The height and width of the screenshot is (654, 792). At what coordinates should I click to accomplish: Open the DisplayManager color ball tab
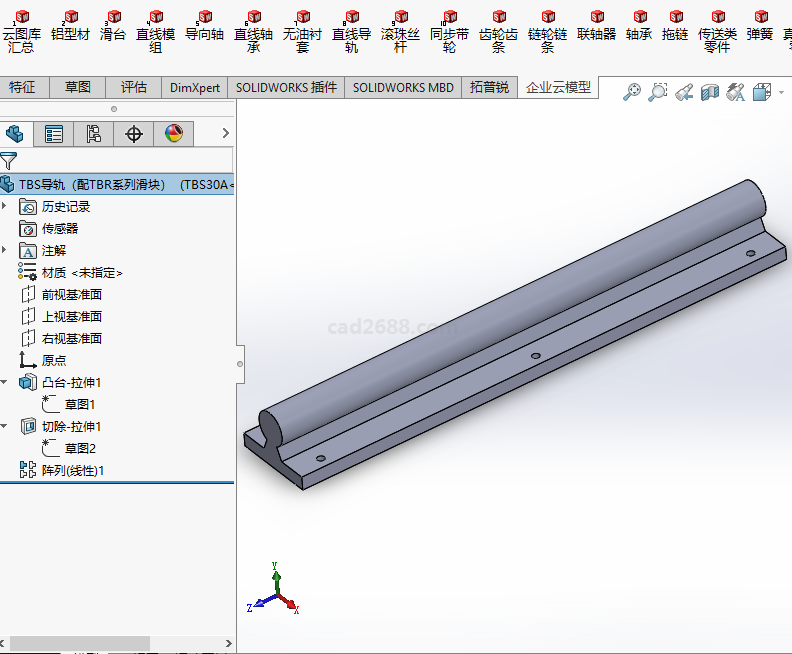[174, 133]
